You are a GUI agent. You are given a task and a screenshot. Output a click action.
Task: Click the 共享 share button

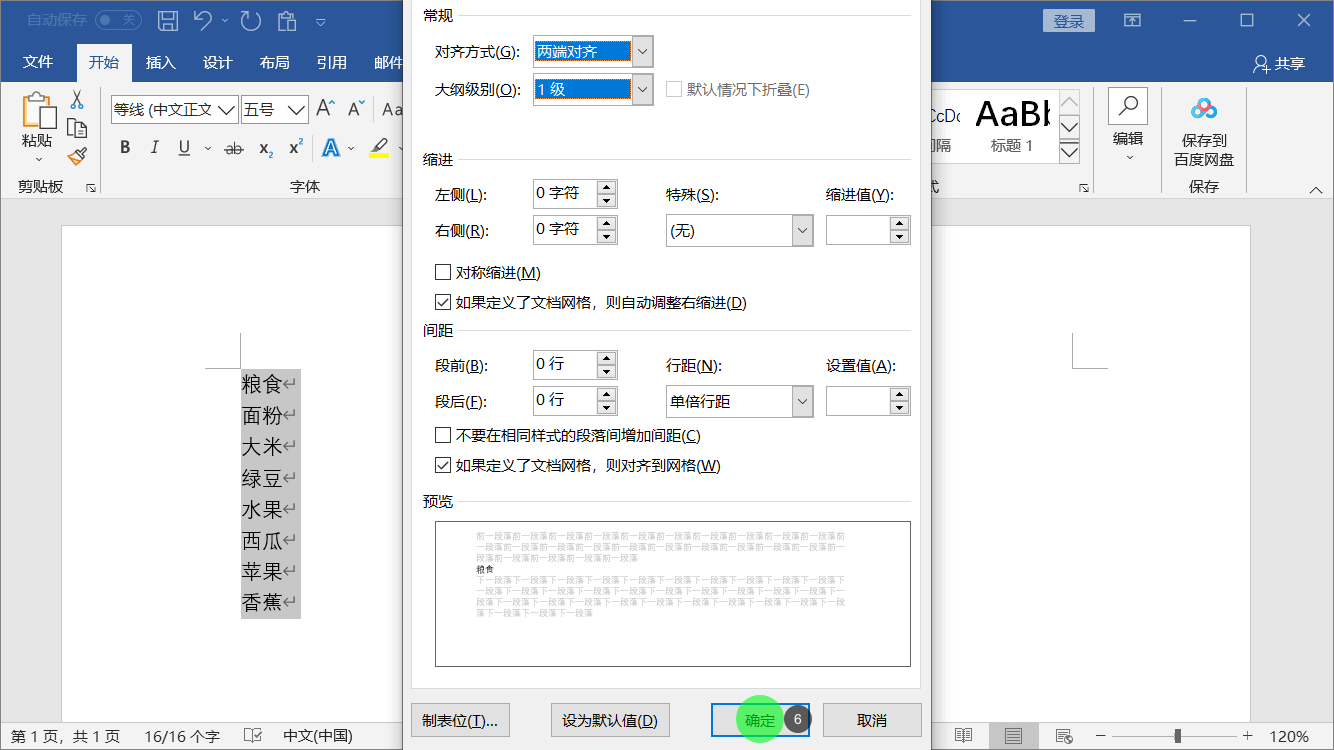1279,63
